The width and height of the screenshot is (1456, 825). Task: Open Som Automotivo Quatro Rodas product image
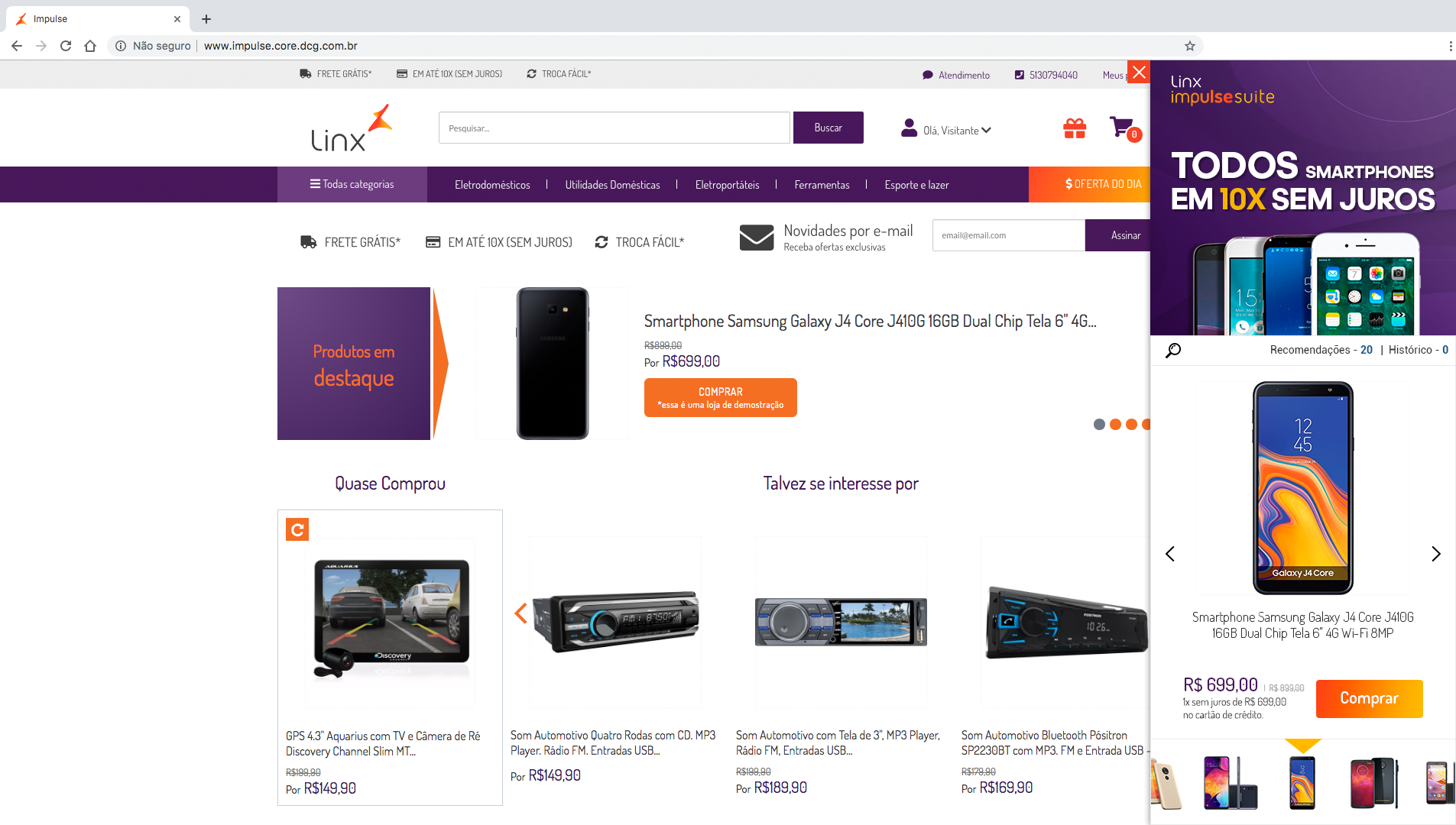point(615,622)
